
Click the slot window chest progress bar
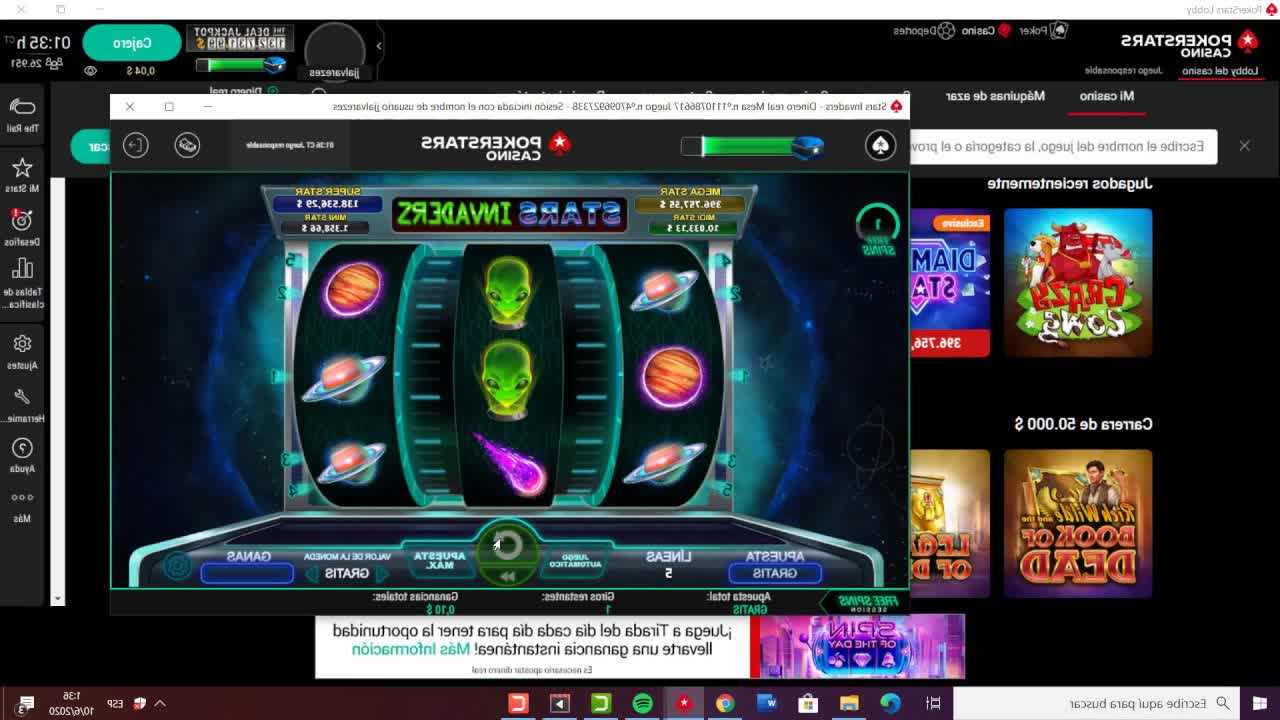[752, 147]
